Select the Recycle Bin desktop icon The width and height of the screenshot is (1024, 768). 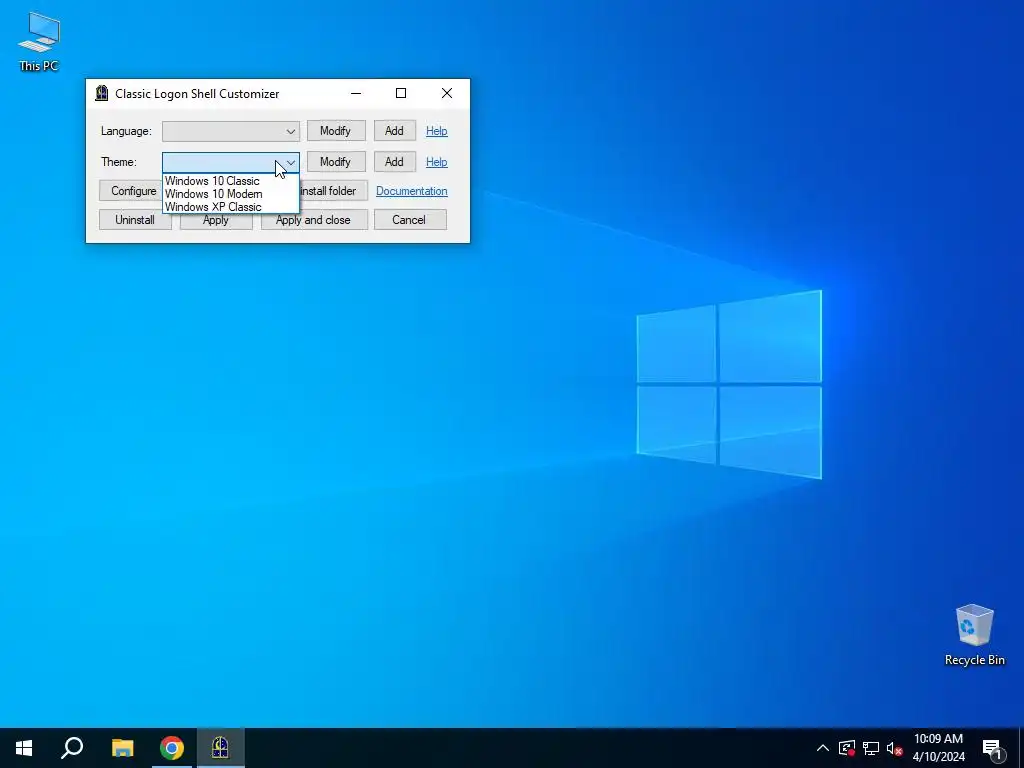(x=974, y=635)
